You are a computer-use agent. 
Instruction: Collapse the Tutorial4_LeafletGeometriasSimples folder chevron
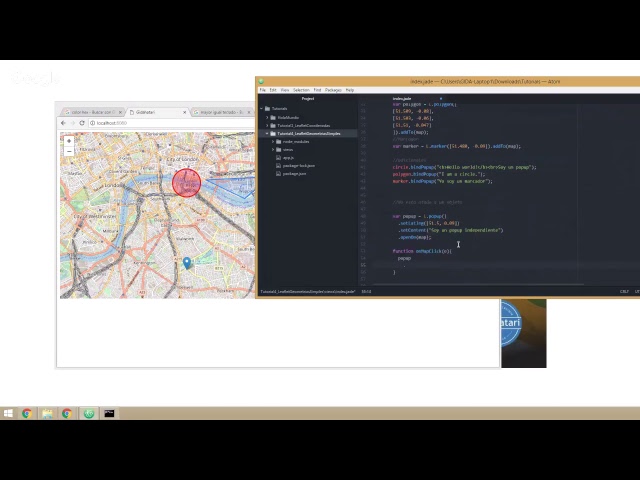coord(267,133)
